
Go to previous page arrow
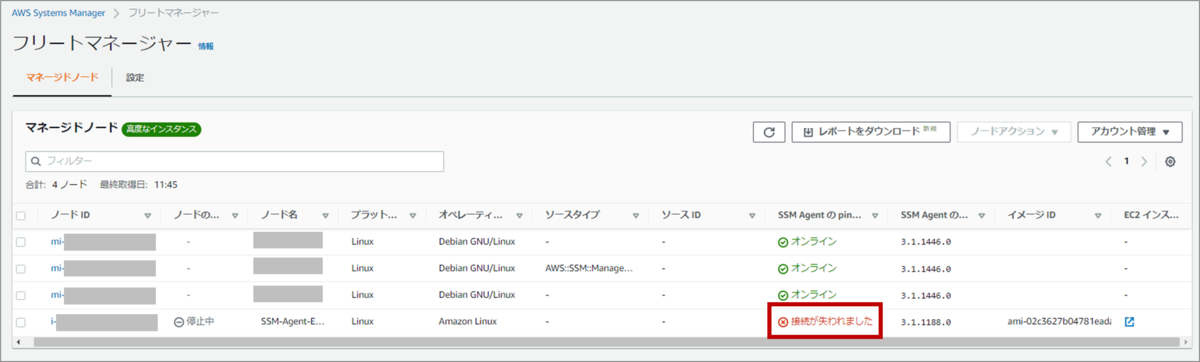[x=1108, y=162]
